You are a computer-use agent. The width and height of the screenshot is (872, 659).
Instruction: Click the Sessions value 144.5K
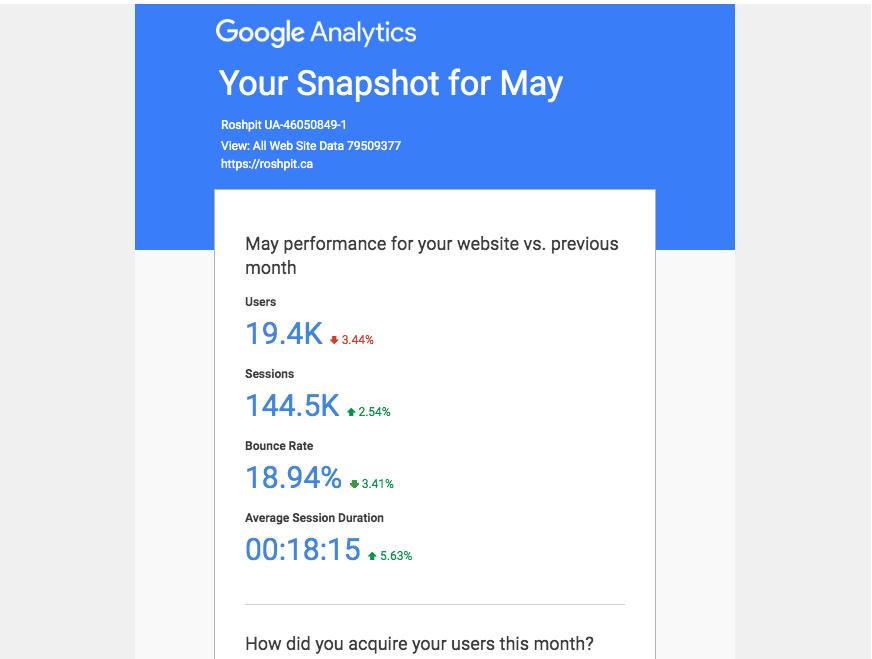[x=293, y=405]
